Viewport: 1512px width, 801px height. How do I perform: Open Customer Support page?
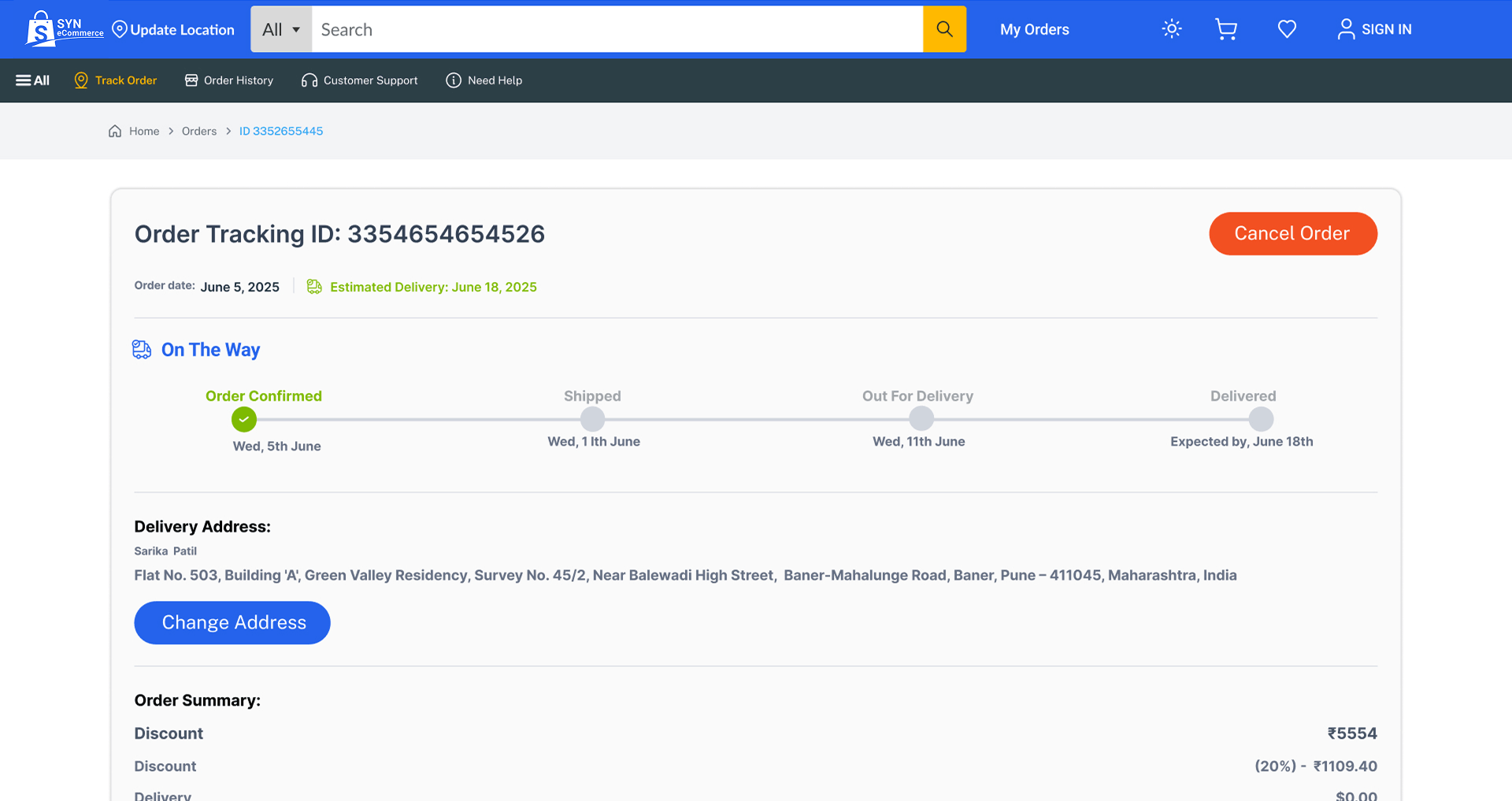point(360,80)
